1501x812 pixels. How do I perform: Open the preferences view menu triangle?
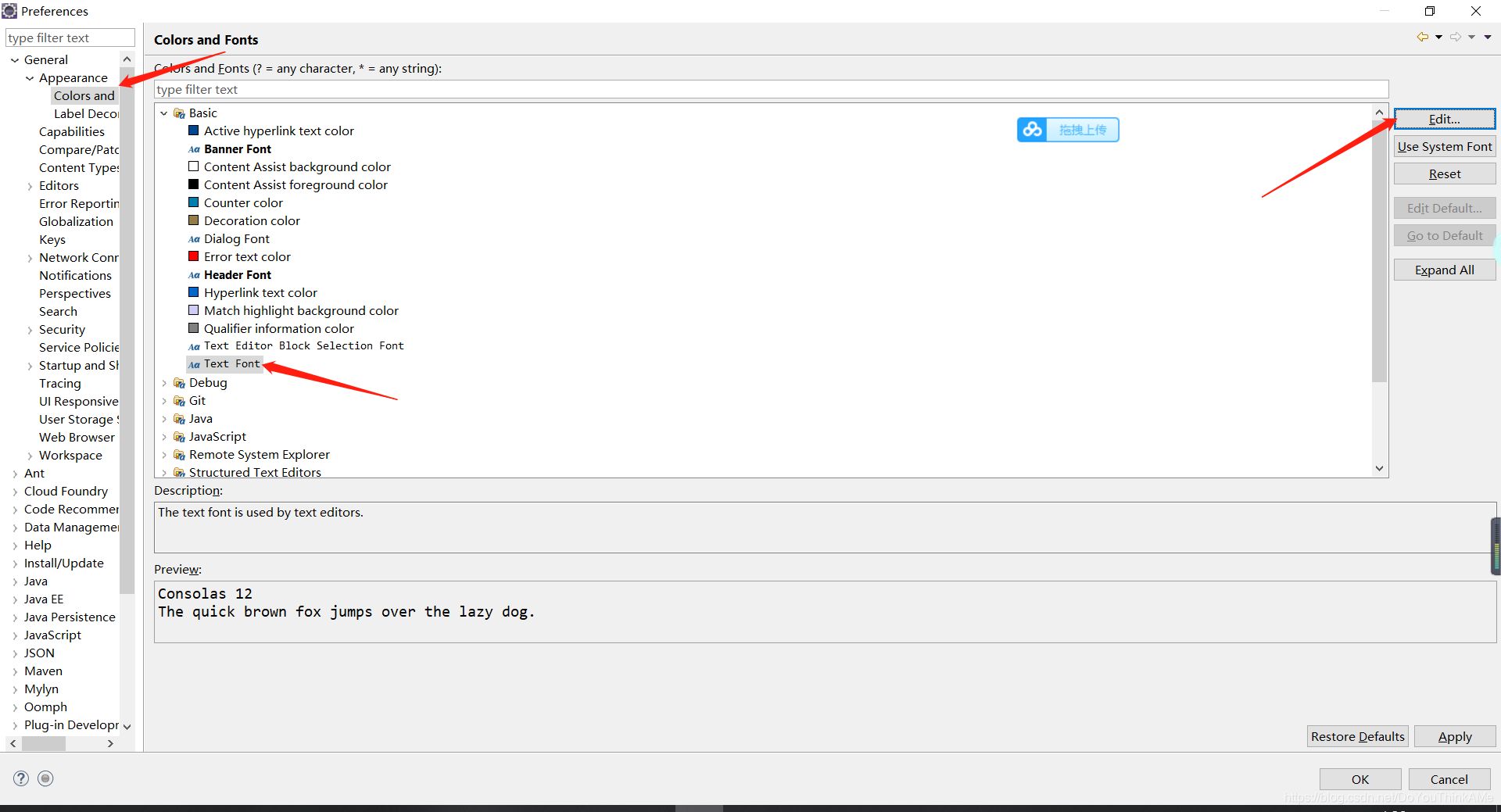tap(1488, 37)
